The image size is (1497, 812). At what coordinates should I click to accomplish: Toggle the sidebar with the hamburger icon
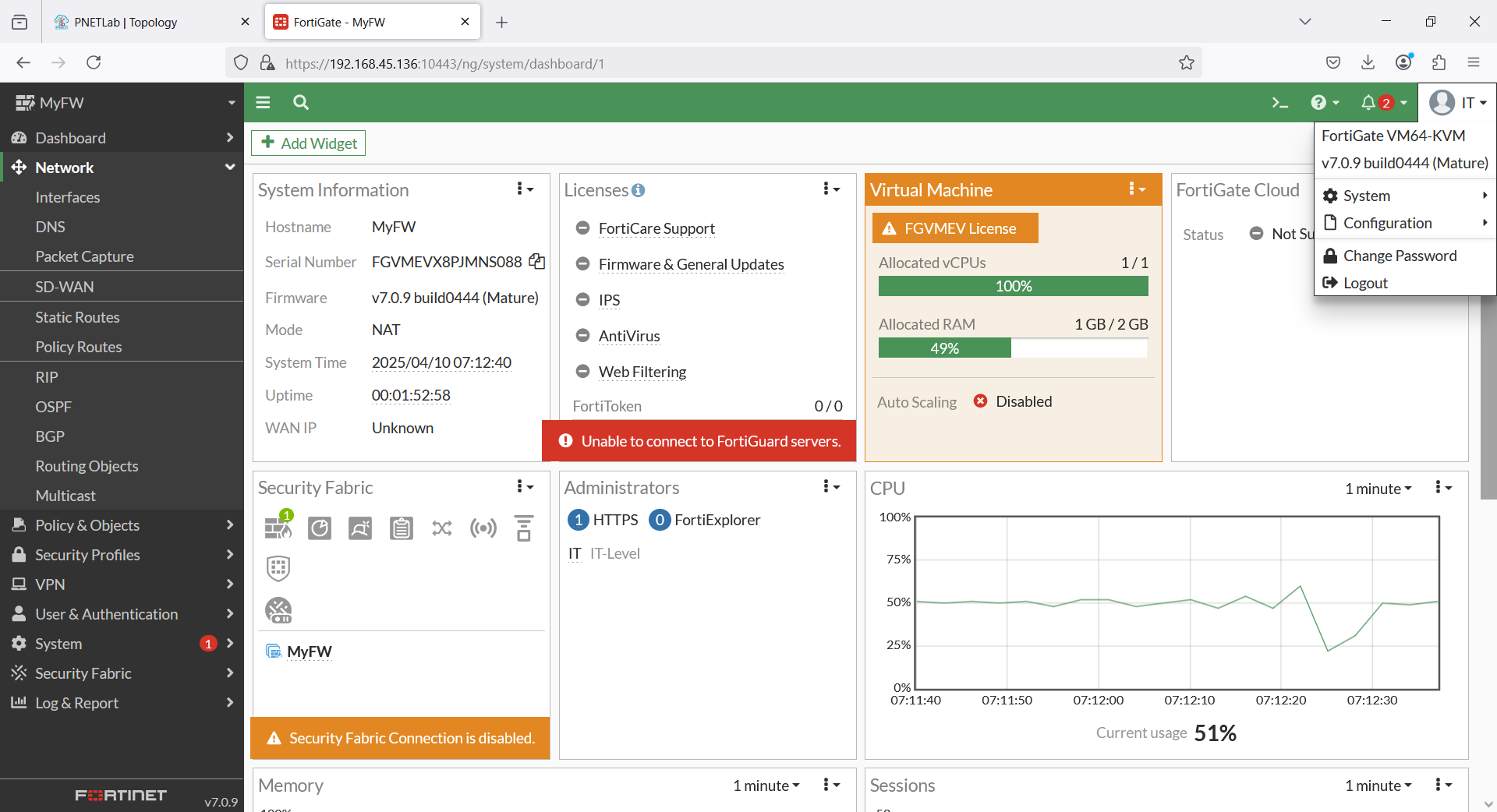pyautogui.click(x=263, y=102)
